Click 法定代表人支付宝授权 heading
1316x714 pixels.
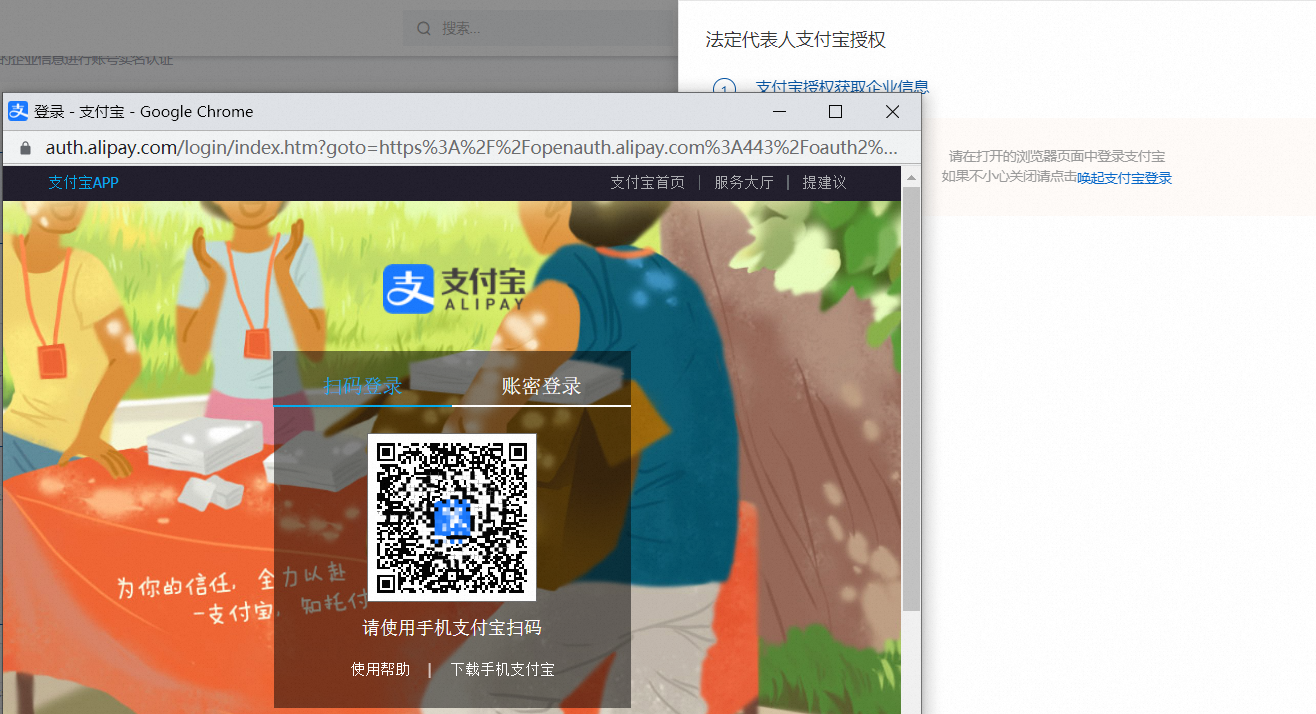pos(796,40)
